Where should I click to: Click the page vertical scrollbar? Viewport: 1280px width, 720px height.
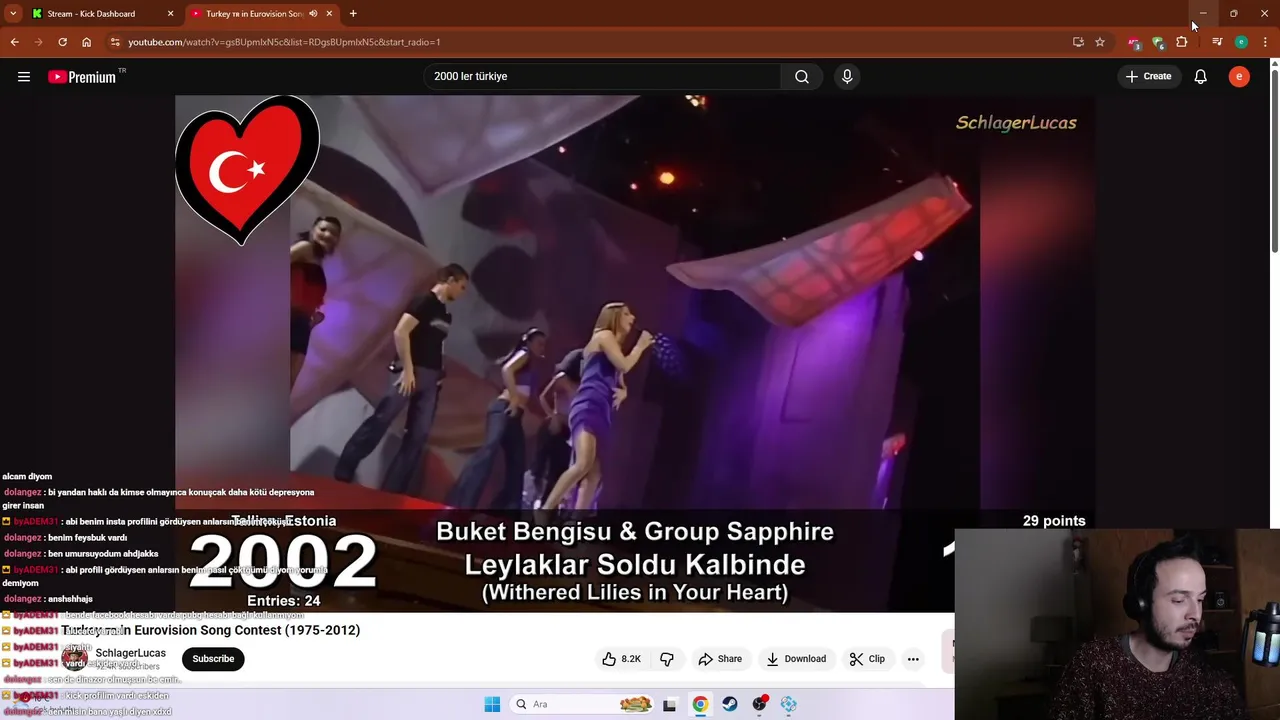tap(1274, 160)
